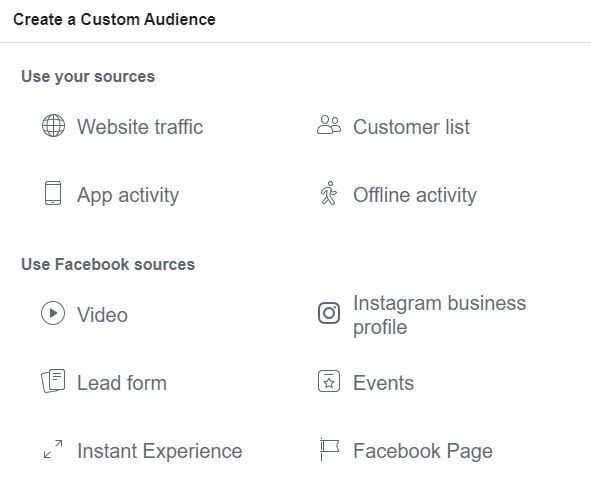Select the phone icon for App activity
Viewport: 591px width, 482px height.
pyautogui.click(x=53, y=193)
